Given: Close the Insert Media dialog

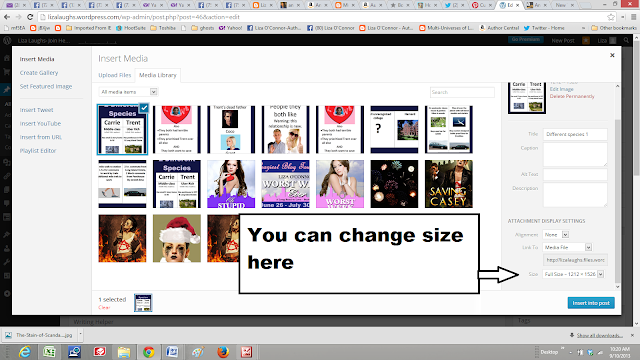Looking at the screenshot, I should (612, 55).
